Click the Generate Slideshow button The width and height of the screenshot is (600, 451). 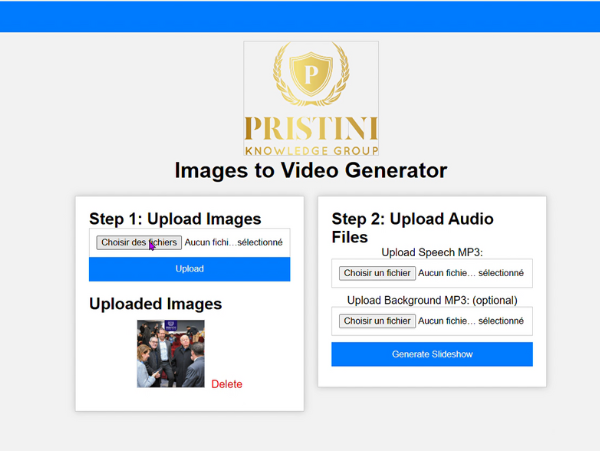tap(432, 354)
